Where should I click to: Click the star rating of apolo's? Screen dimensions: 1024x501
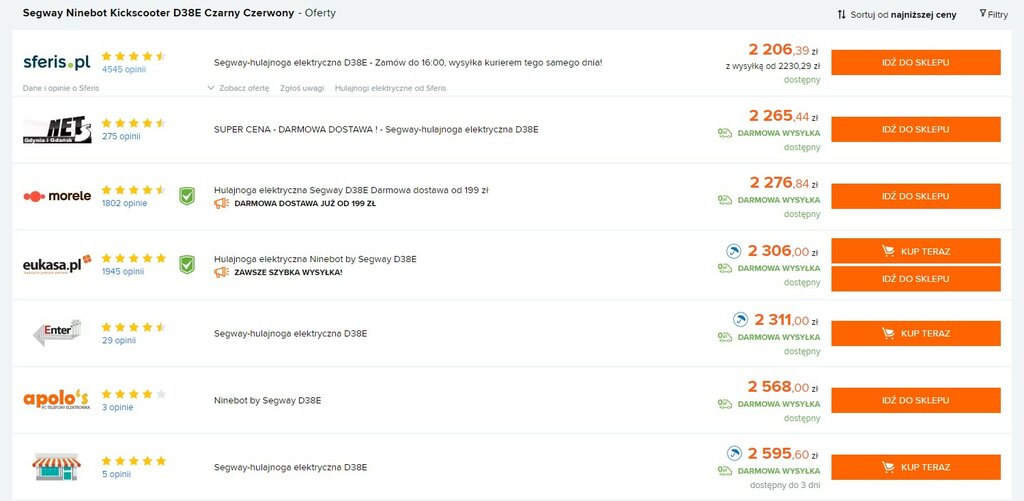(x=134, y=394)
